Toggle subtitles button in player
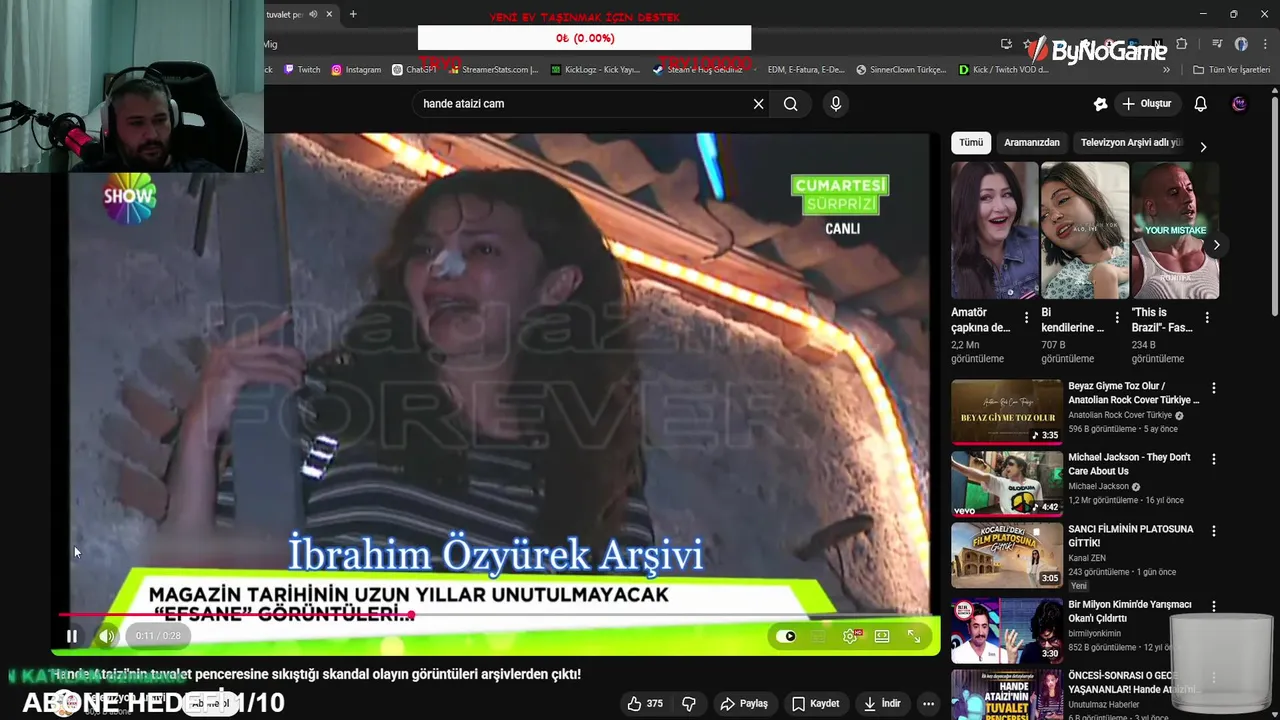The image size is (1280, 720). point(819,636)
